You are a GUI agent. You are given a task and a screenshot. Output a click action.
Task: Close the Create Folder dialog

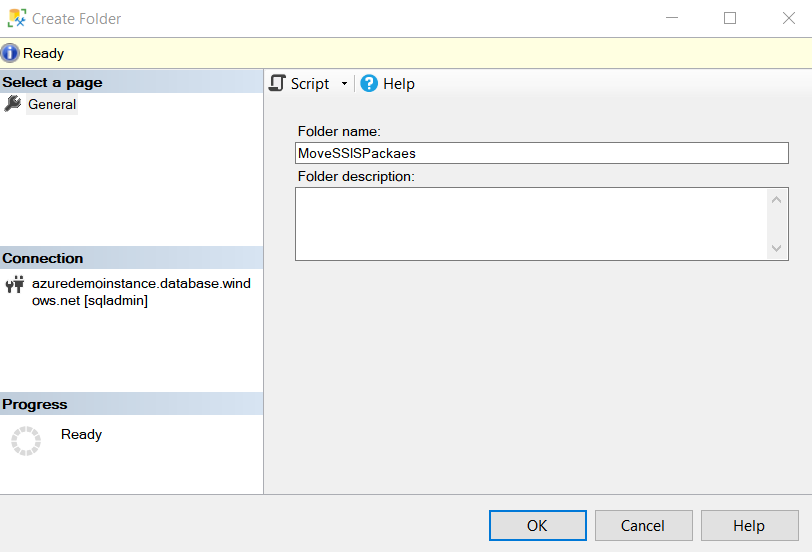pyautogui.click(x=788, y=18)
